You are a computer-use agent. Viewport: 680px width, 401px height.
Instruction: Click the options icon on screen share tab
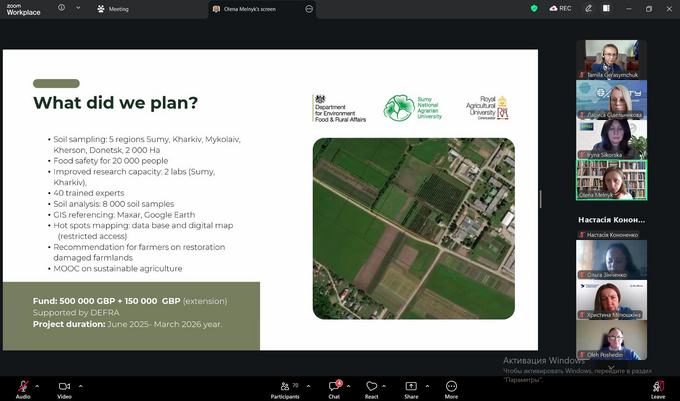click(309, 9)
